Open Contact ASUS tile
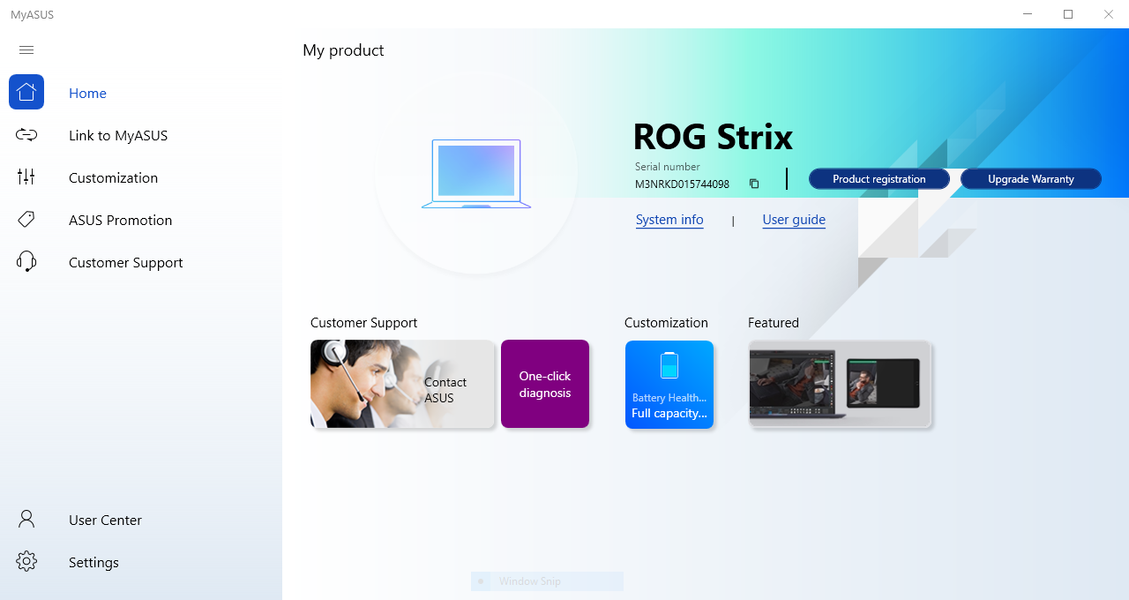This screenshot has width=1129, height=600. pyautogui.click(x=402, y=384)
